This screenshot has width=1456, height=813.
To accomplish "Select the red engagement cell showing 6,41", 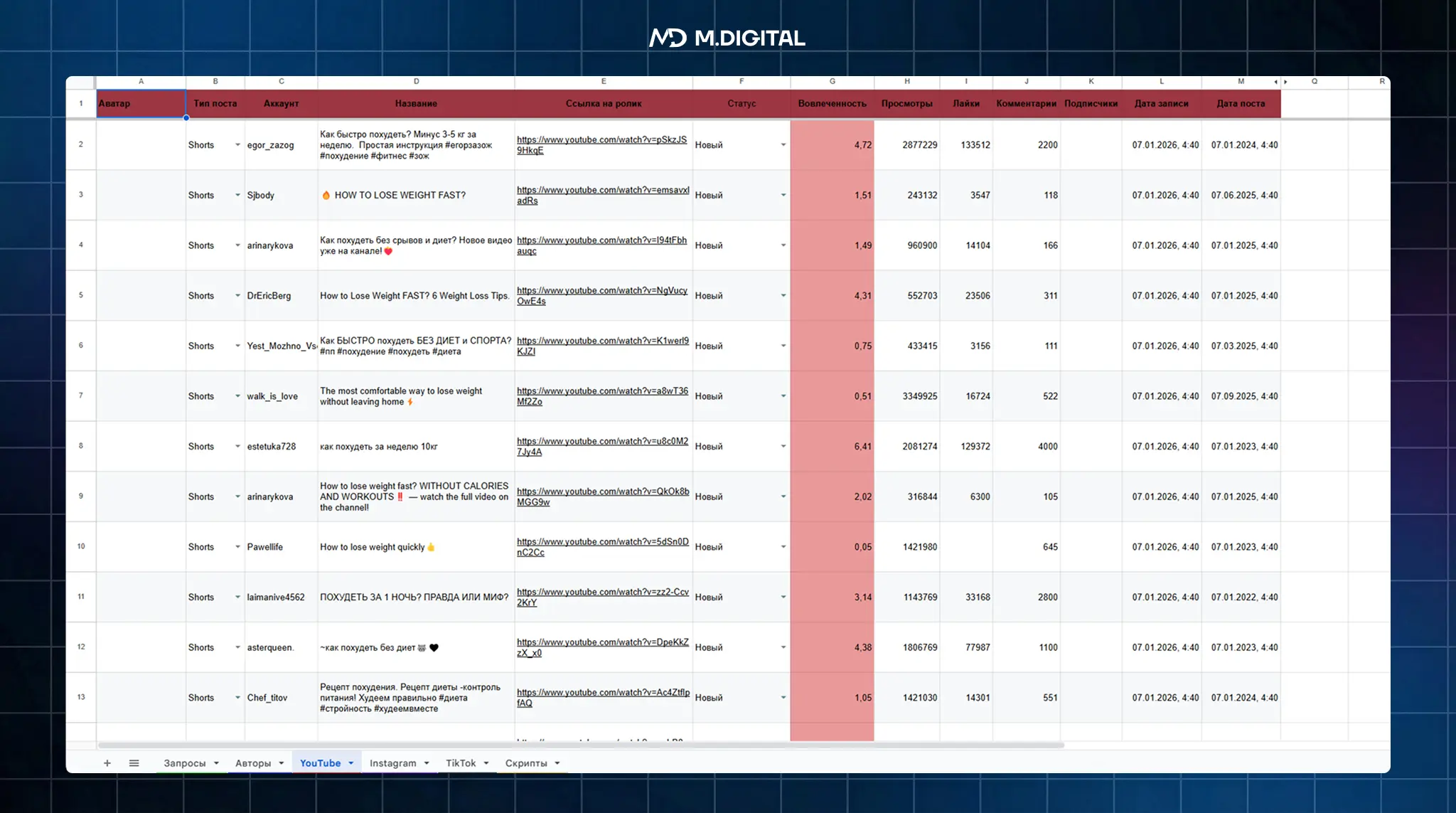I will [x=832, y=447].
